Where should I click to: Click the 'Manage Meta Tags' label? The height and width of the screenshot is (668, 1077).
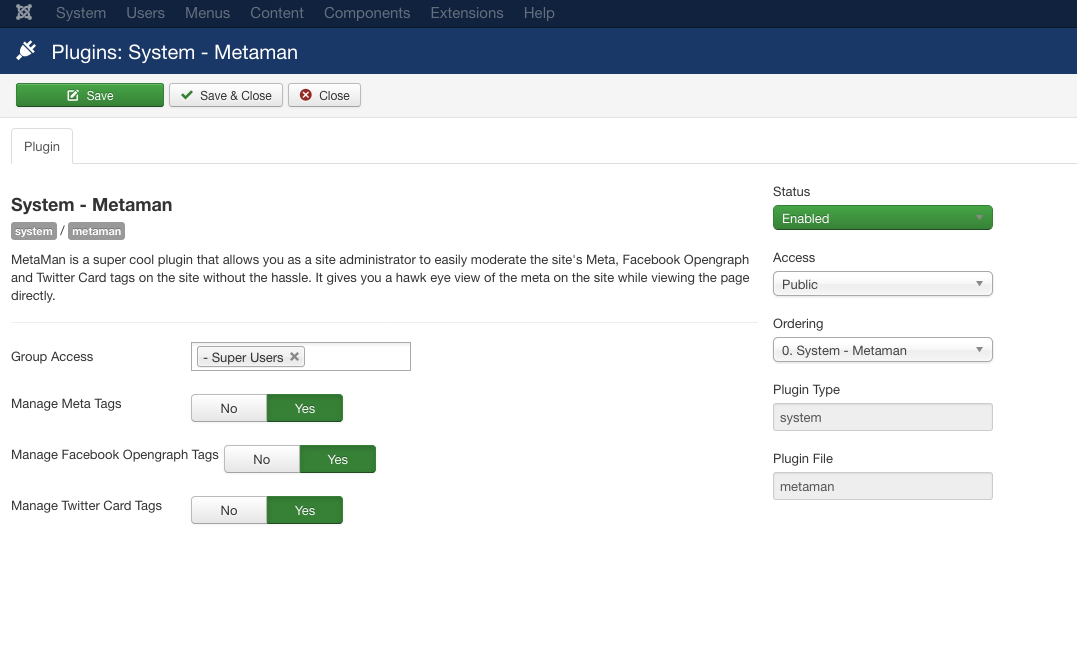(66, 404)
